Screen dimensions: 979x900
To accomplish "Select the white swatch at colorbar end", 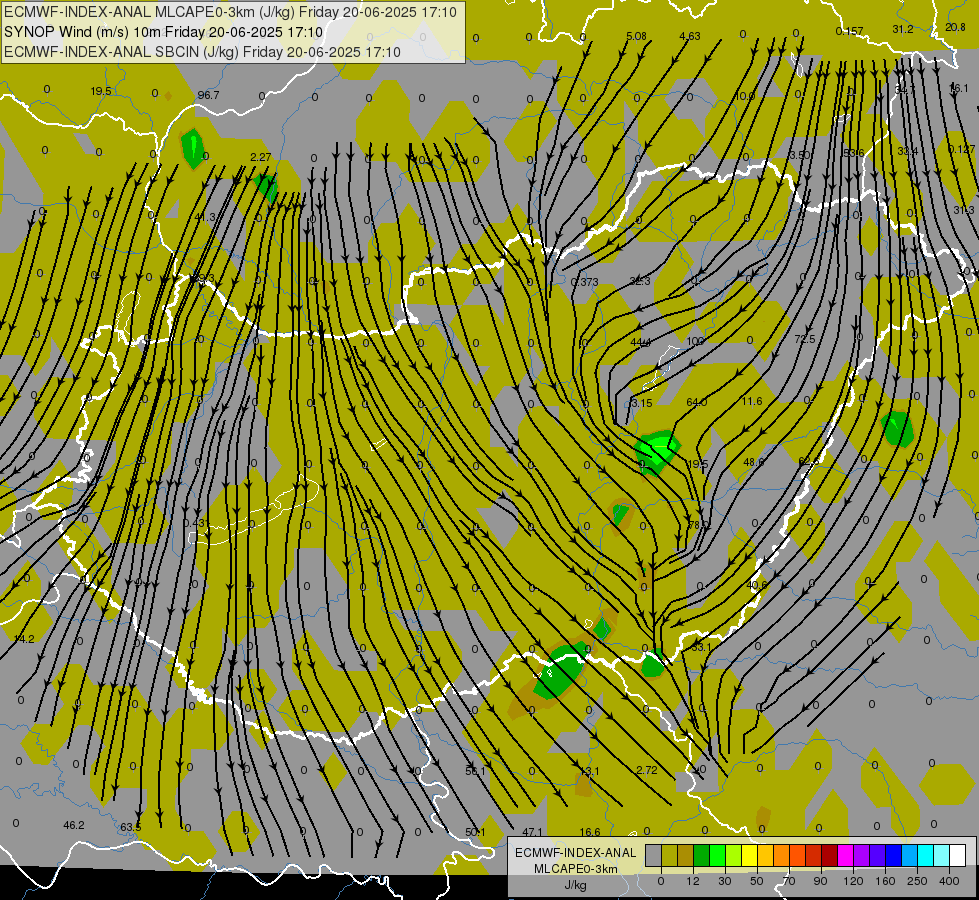I will (958, 855).
